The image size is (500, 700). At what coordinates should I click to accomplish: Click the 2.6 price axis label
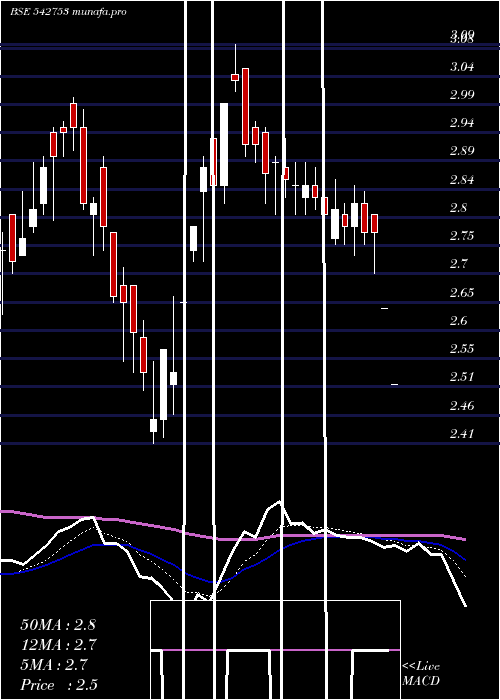459,321
